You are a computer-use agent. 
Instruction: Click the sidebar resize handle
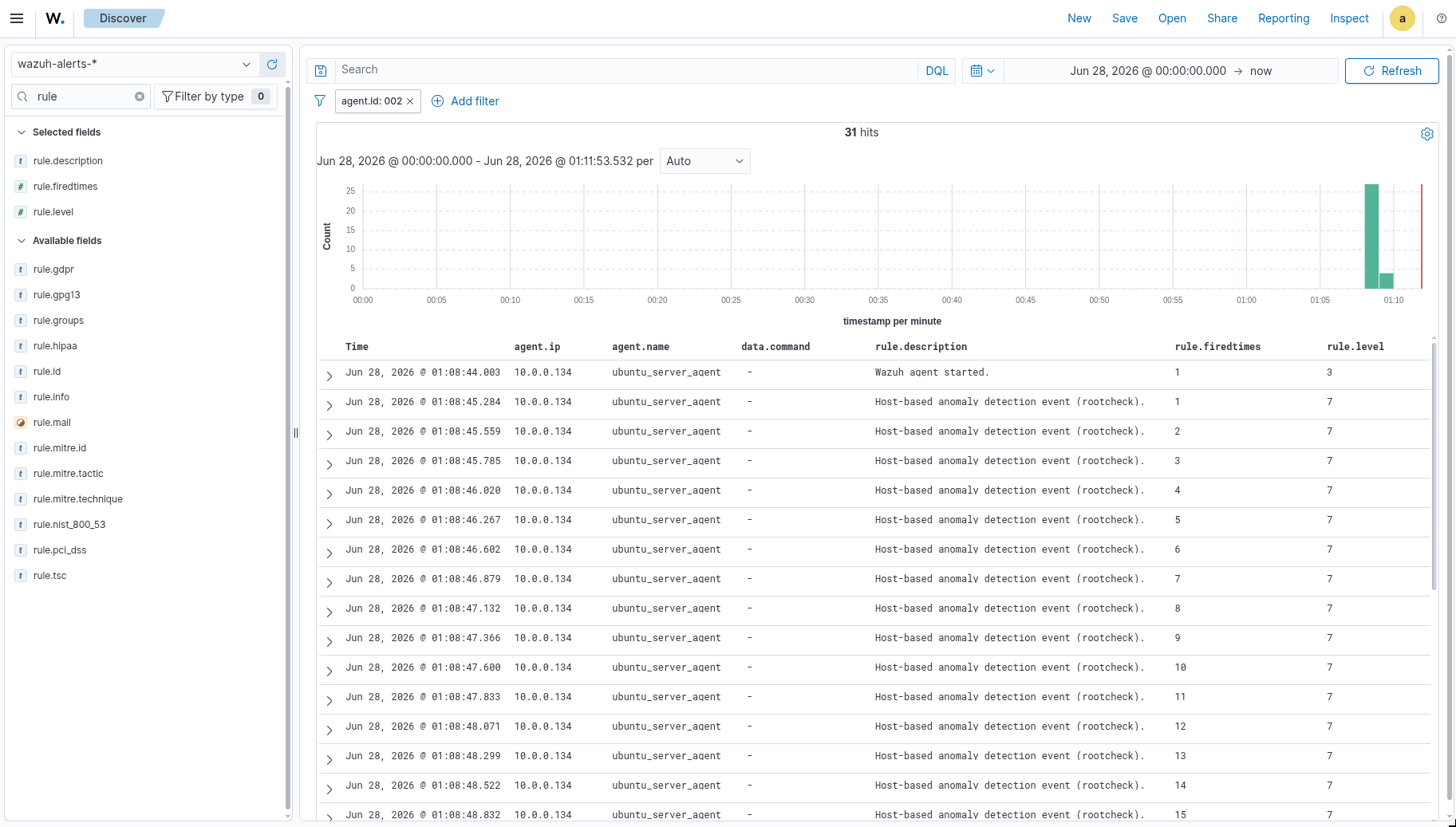point(296,433)
